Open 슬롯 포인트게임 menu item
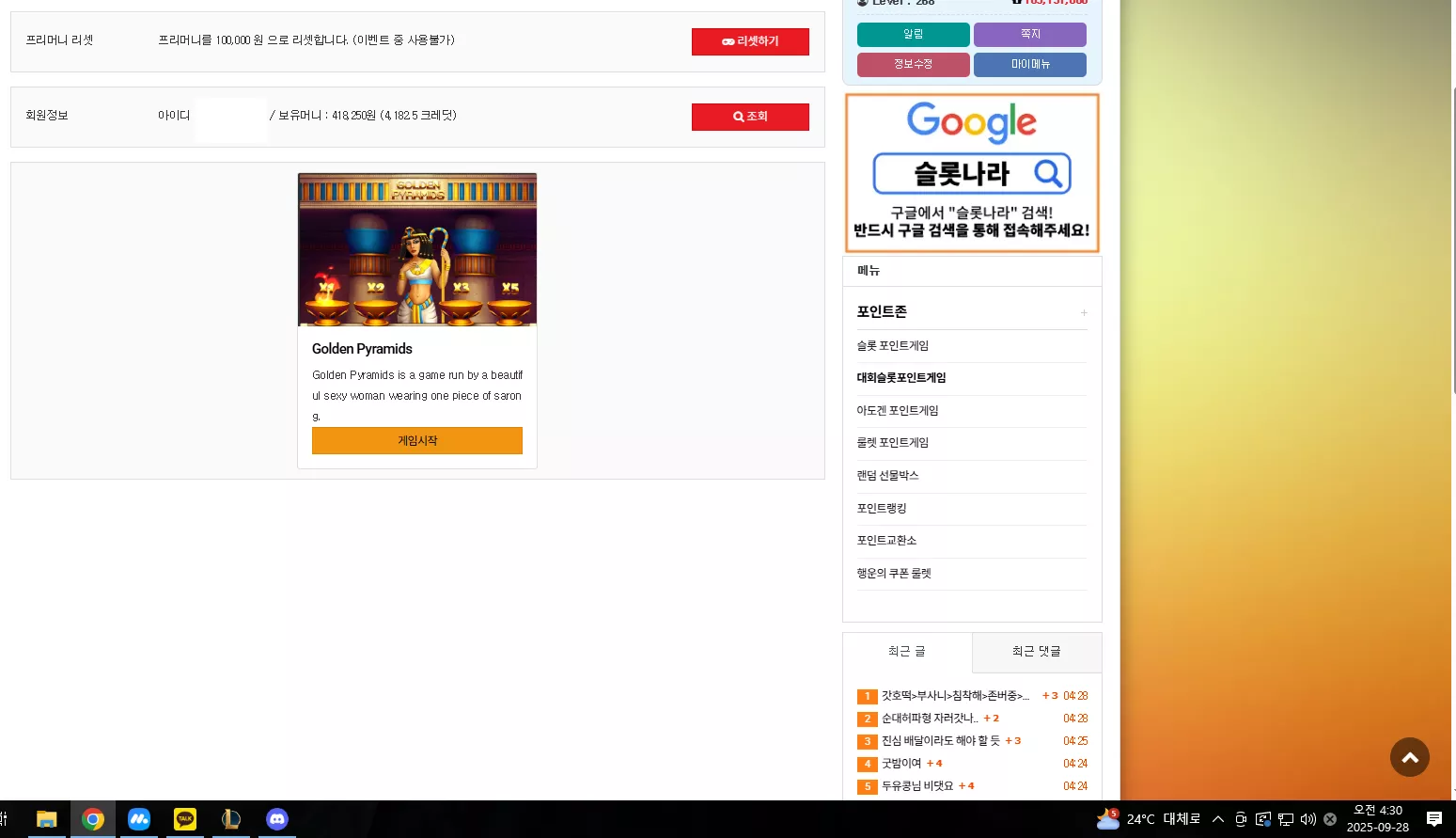This screenshot has height=838, width=1456. [893, 346]
